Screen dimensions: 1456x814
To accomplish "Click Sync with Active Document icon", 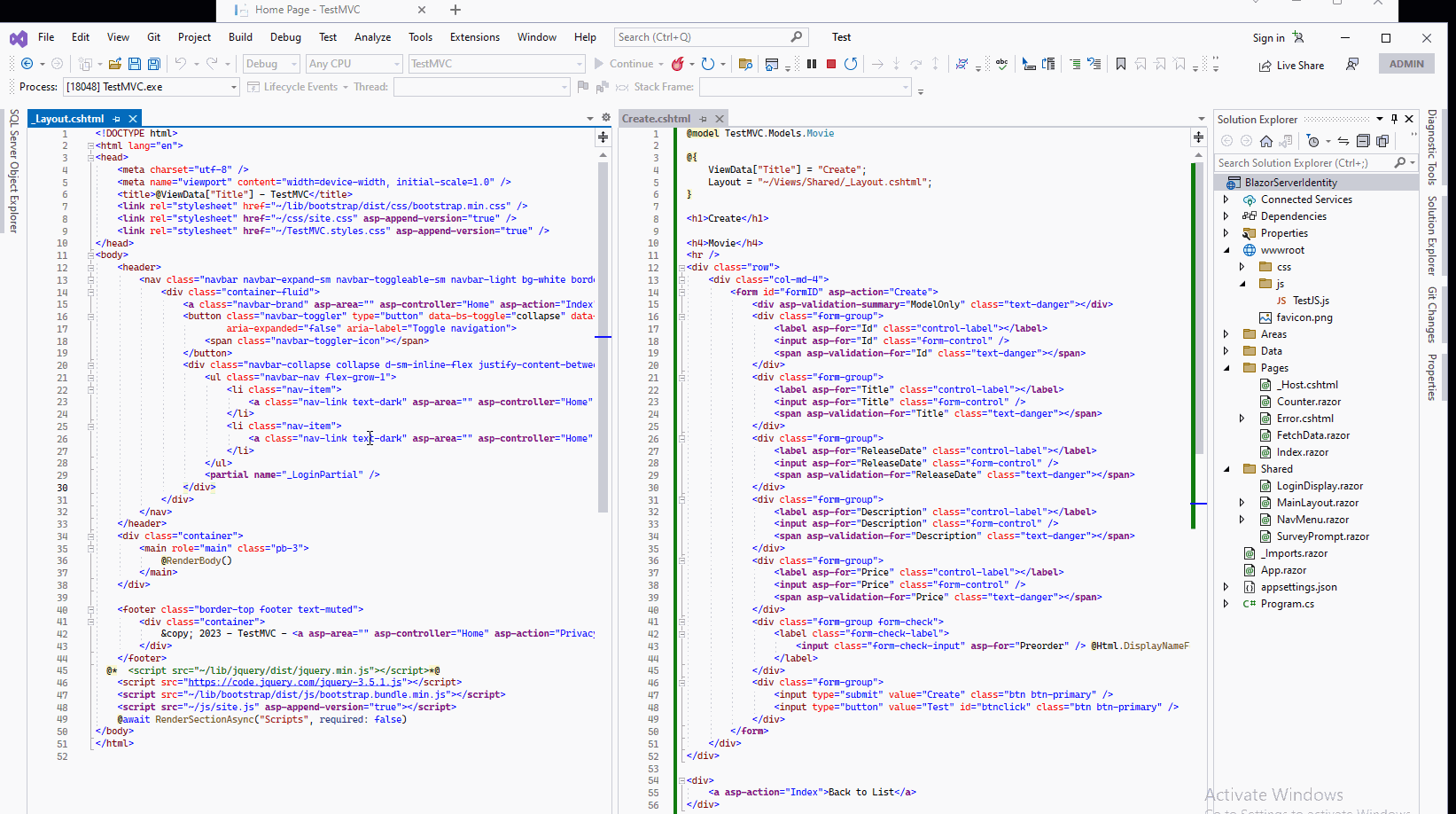I will [x=1343, y=141].
